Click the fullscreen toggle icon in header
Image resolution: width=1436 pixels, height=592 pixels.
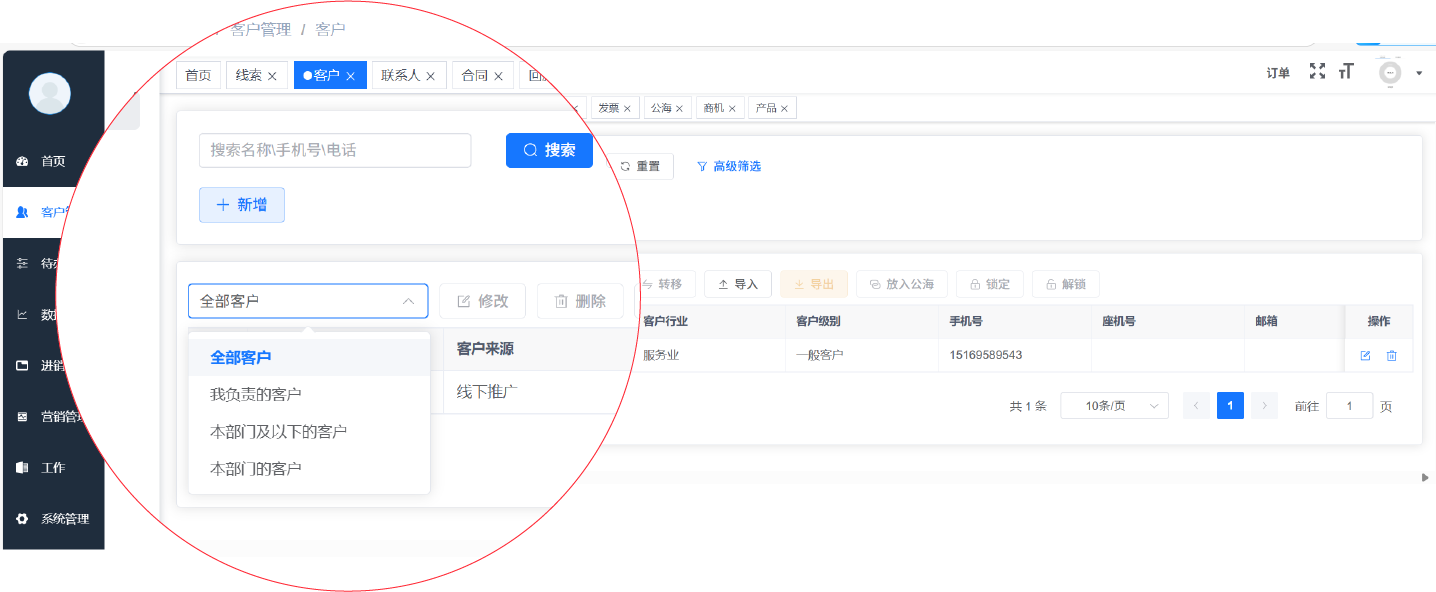(x=1317, y=71)
